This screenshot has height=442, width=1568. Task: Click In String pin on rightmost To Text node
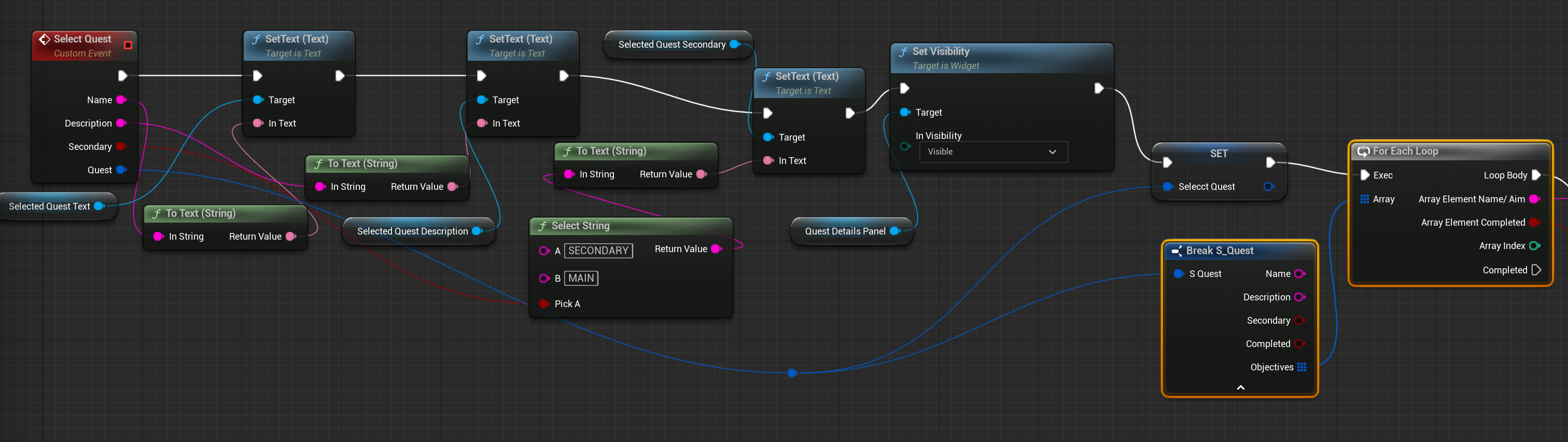click(569, 174)
